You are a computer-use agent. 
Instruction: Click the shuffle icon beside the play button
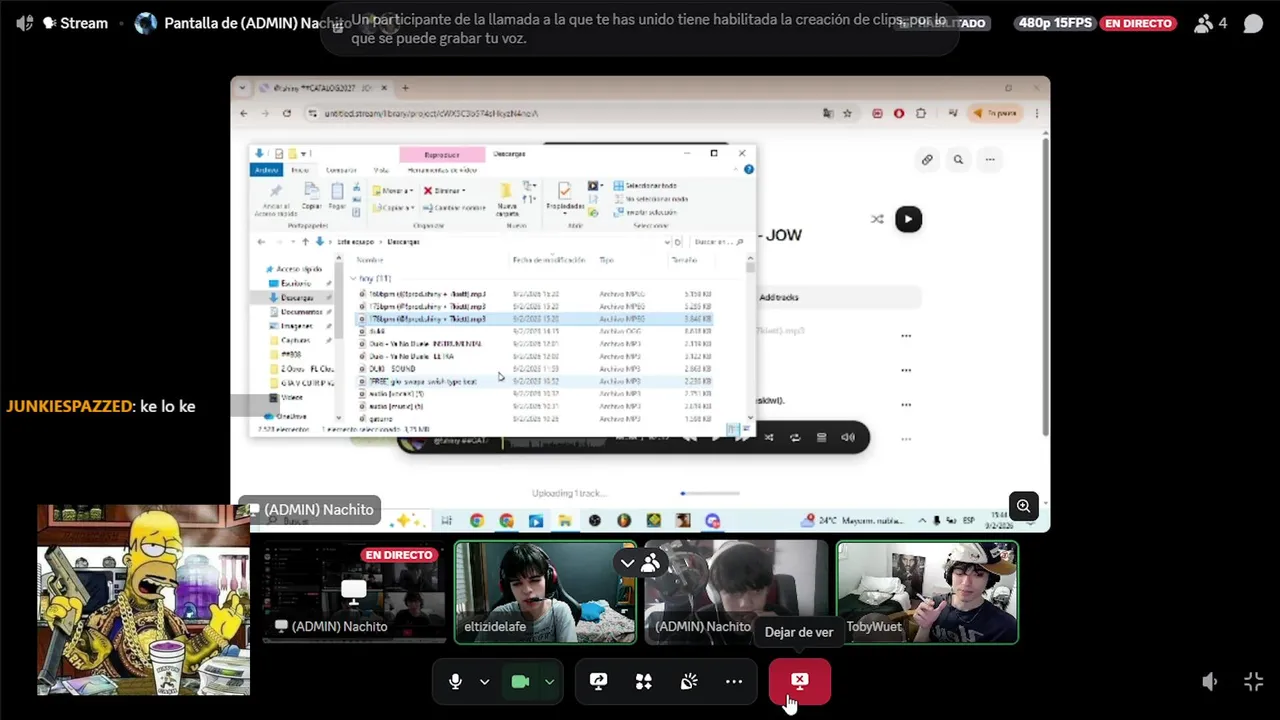(877, 219)
